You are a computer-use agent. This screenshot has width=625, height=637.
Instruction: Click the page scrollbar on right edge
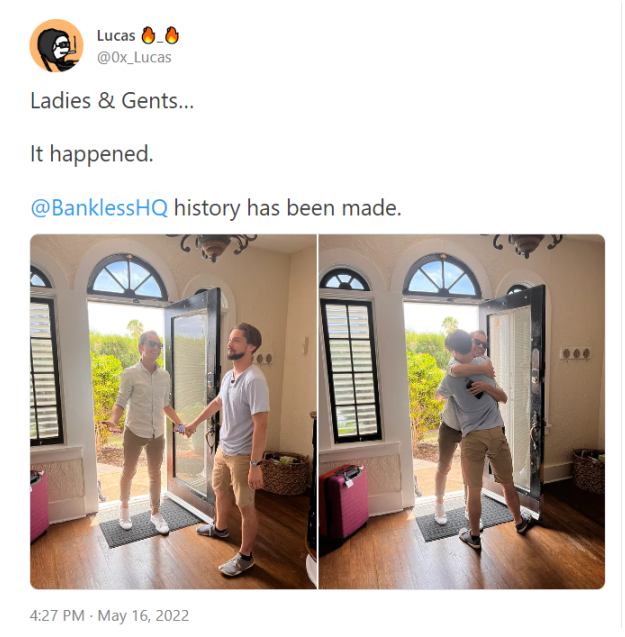point(622,318)
